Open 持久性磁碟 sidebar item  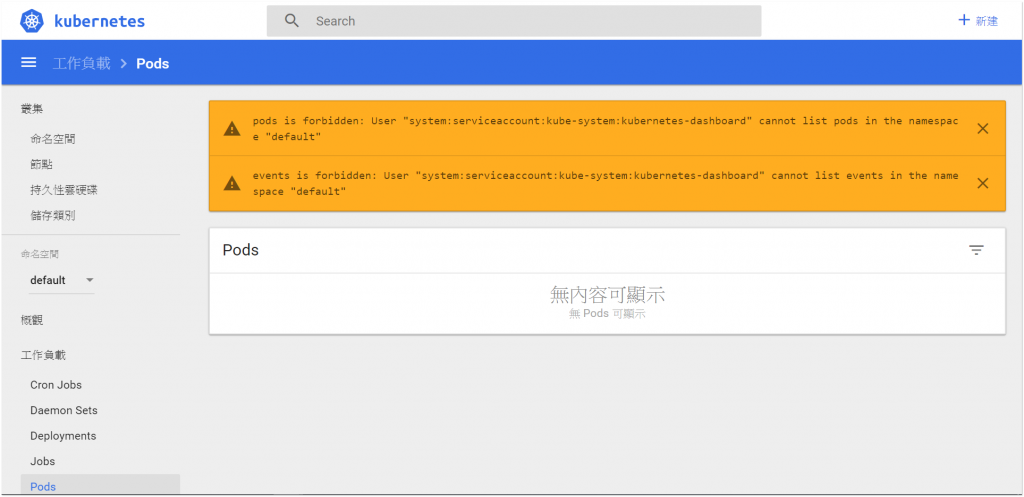pos(64,190)
